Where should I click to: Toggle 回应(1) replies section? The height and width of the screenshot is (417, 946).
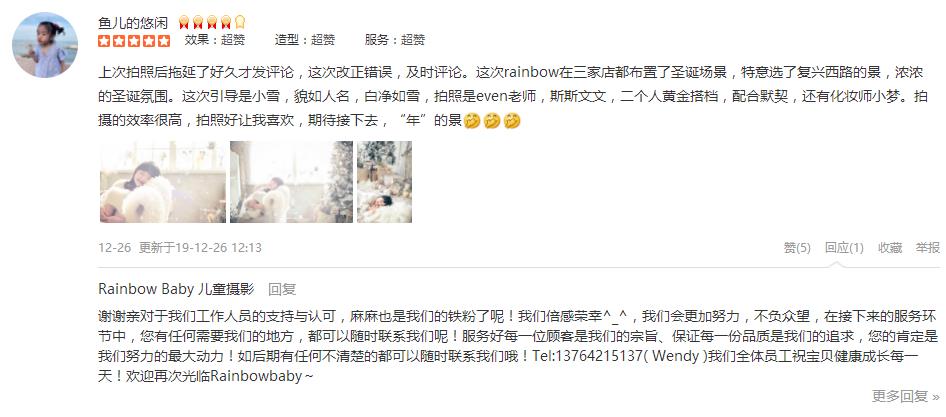[844, 247]
